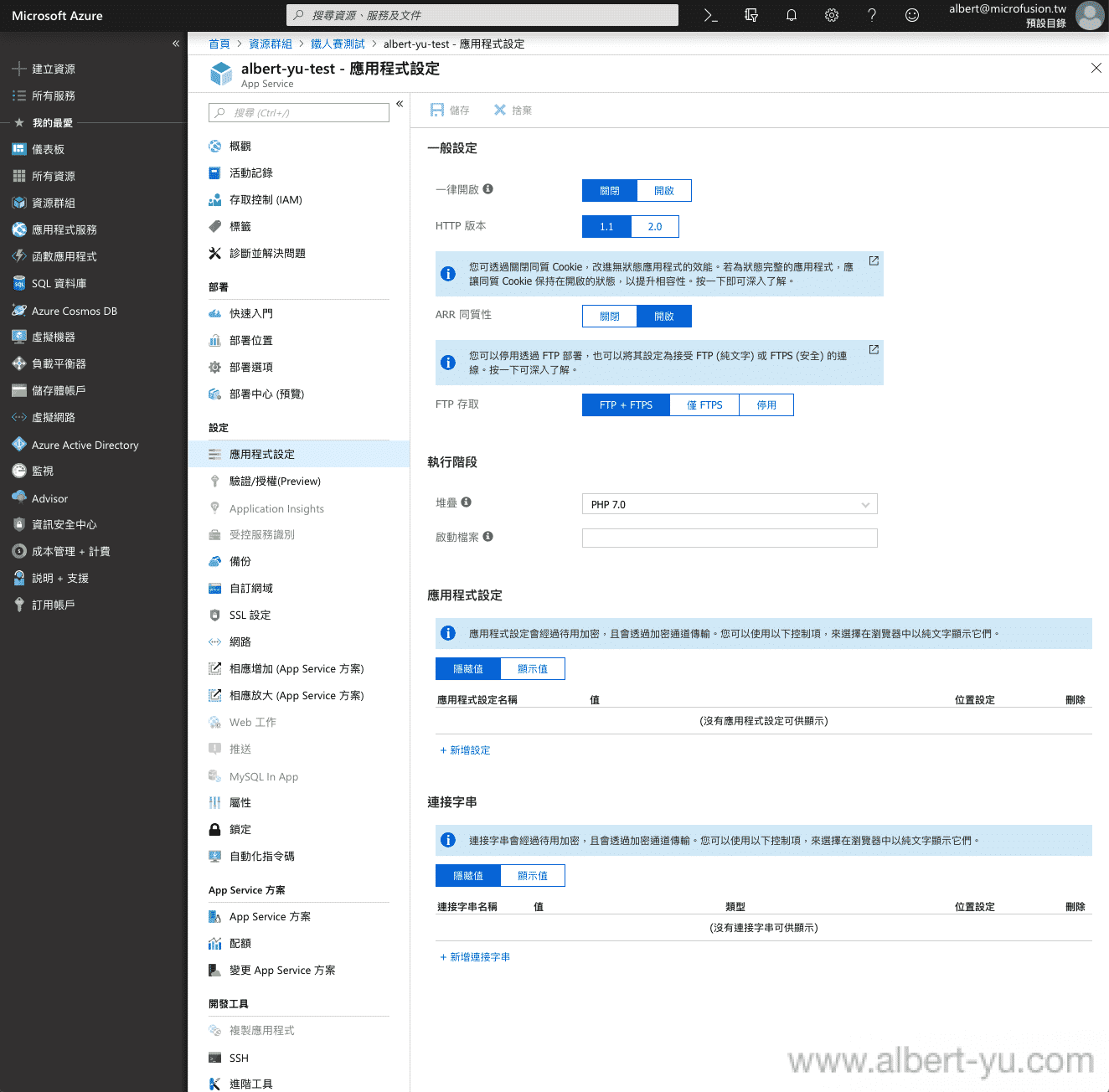This screenshot has width=1109, height=1092.
Task: Click 新增設定 link
Action: point(466,750)
